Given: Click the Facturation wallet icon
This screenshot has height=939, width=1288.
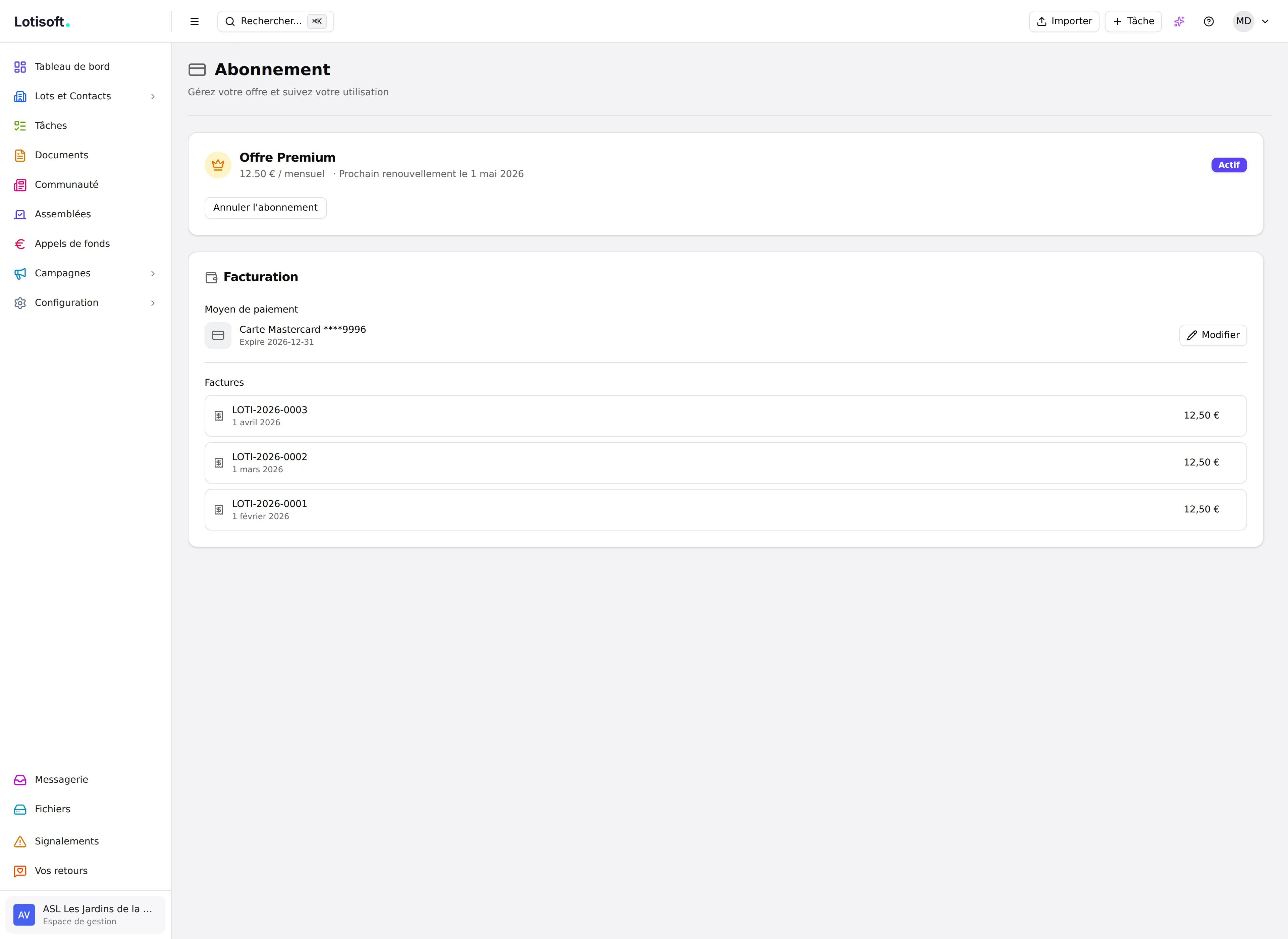Looking at the screenshot, I should pos(211,277).
